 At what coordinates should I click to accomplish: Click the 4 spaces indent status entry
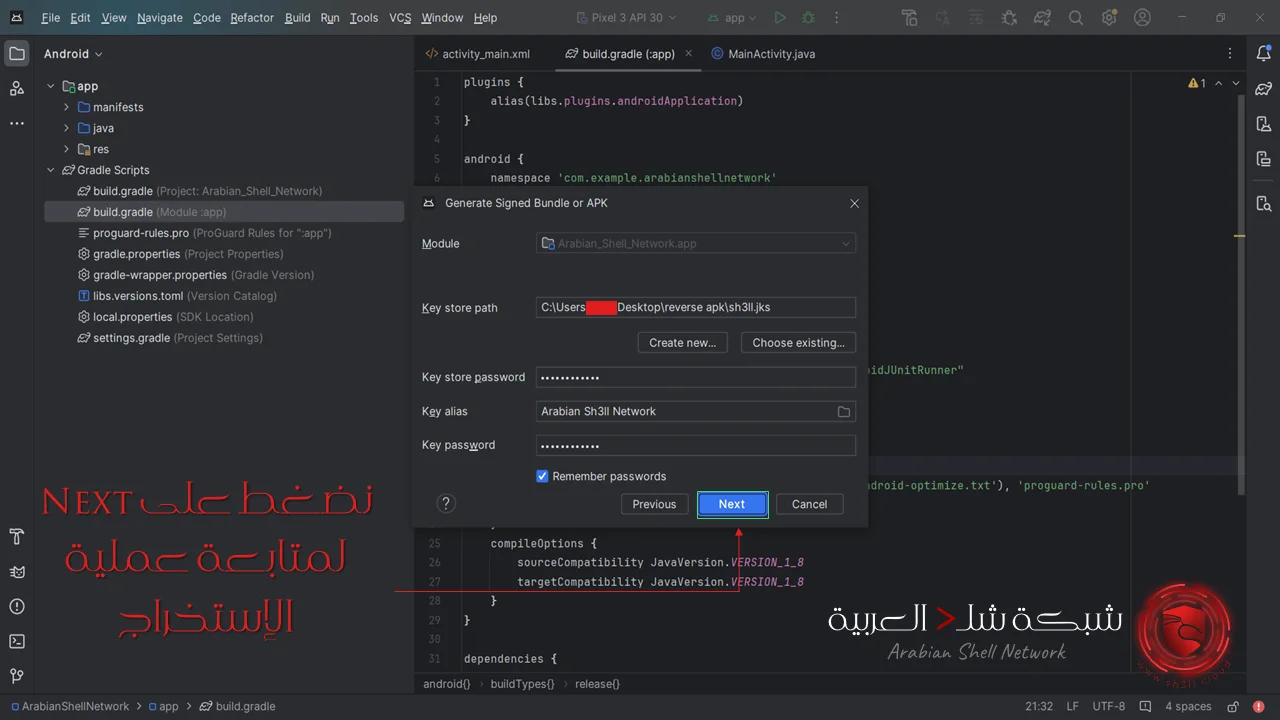pos(1188,706)
